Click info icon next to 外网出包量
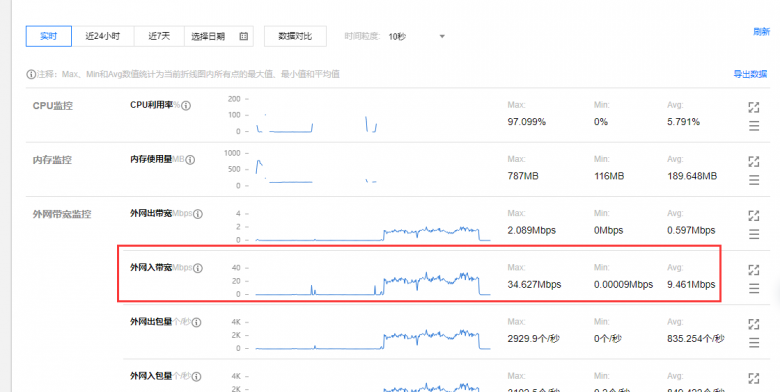 pos(196,322)
